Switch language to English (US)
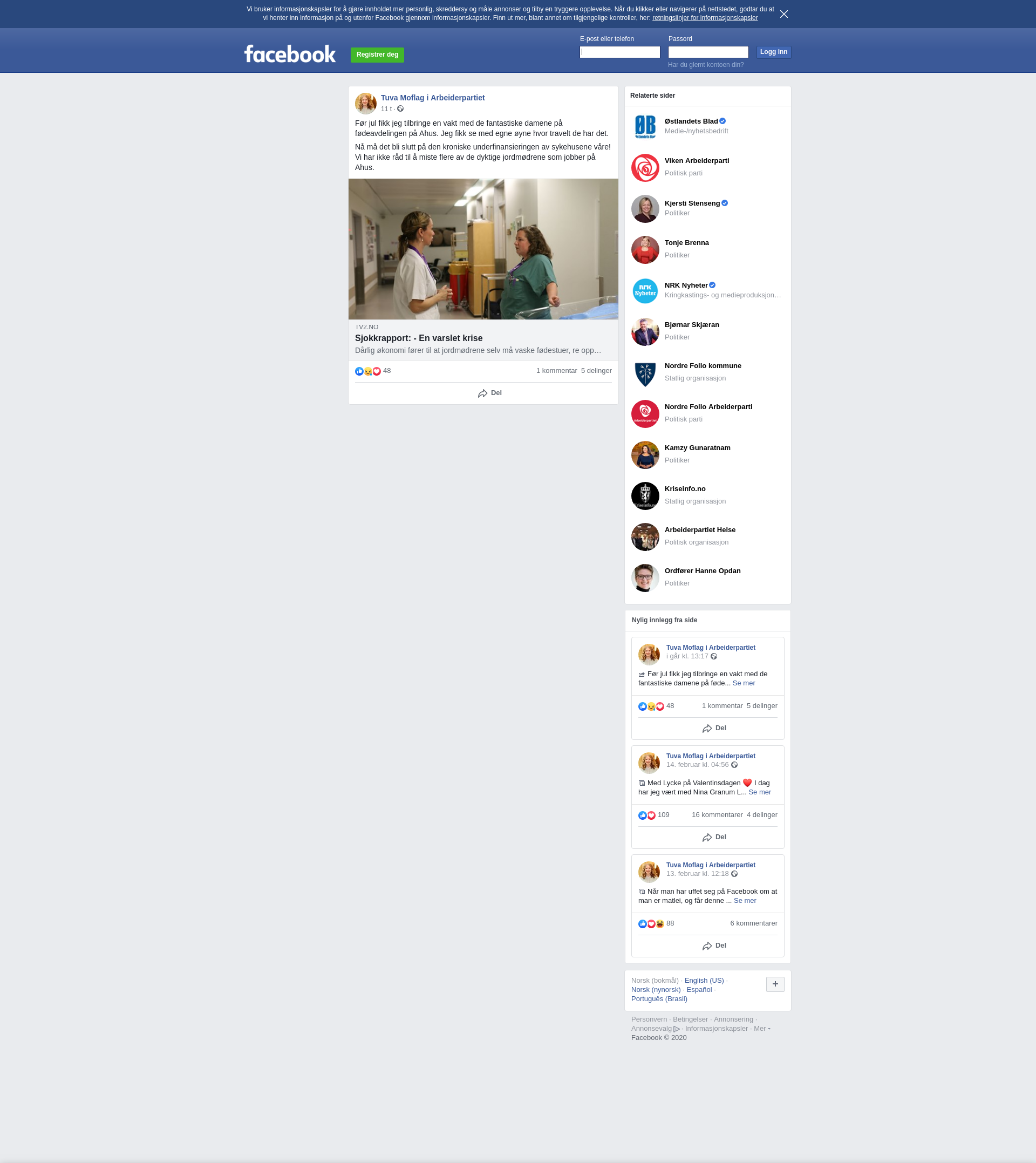Image resolution: width=1036 pixels, height=1163 pixels. (704, 980)
